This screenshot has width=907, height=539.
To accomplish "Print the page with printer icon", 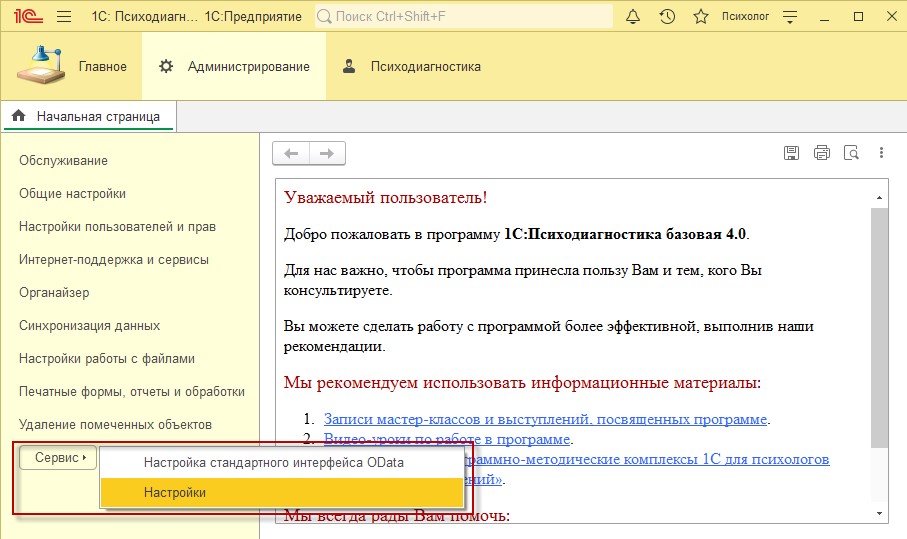I will [x=821, y=153].
